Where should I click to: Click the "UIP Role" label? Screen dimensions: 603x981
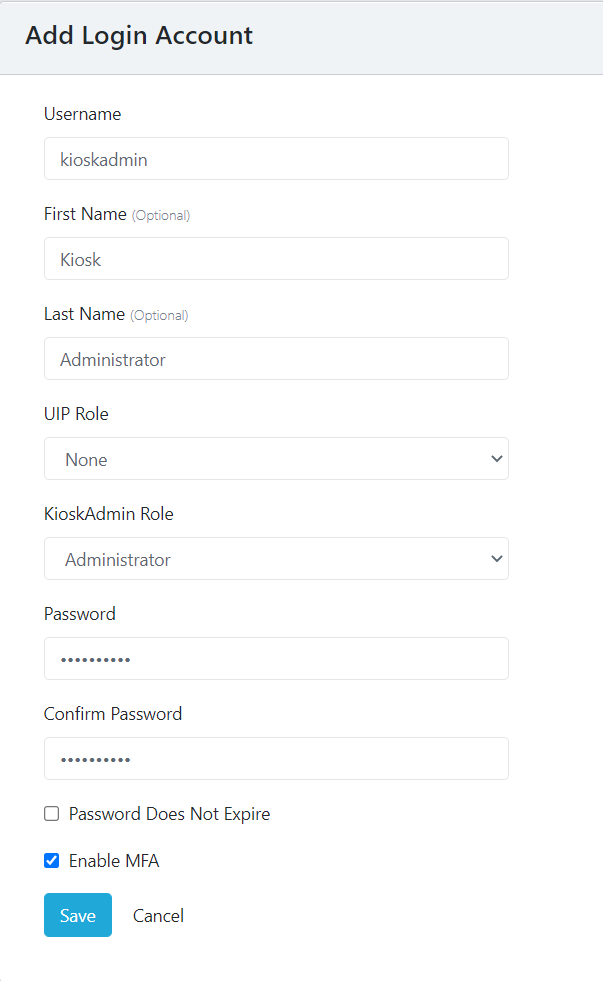click(76, 414)
